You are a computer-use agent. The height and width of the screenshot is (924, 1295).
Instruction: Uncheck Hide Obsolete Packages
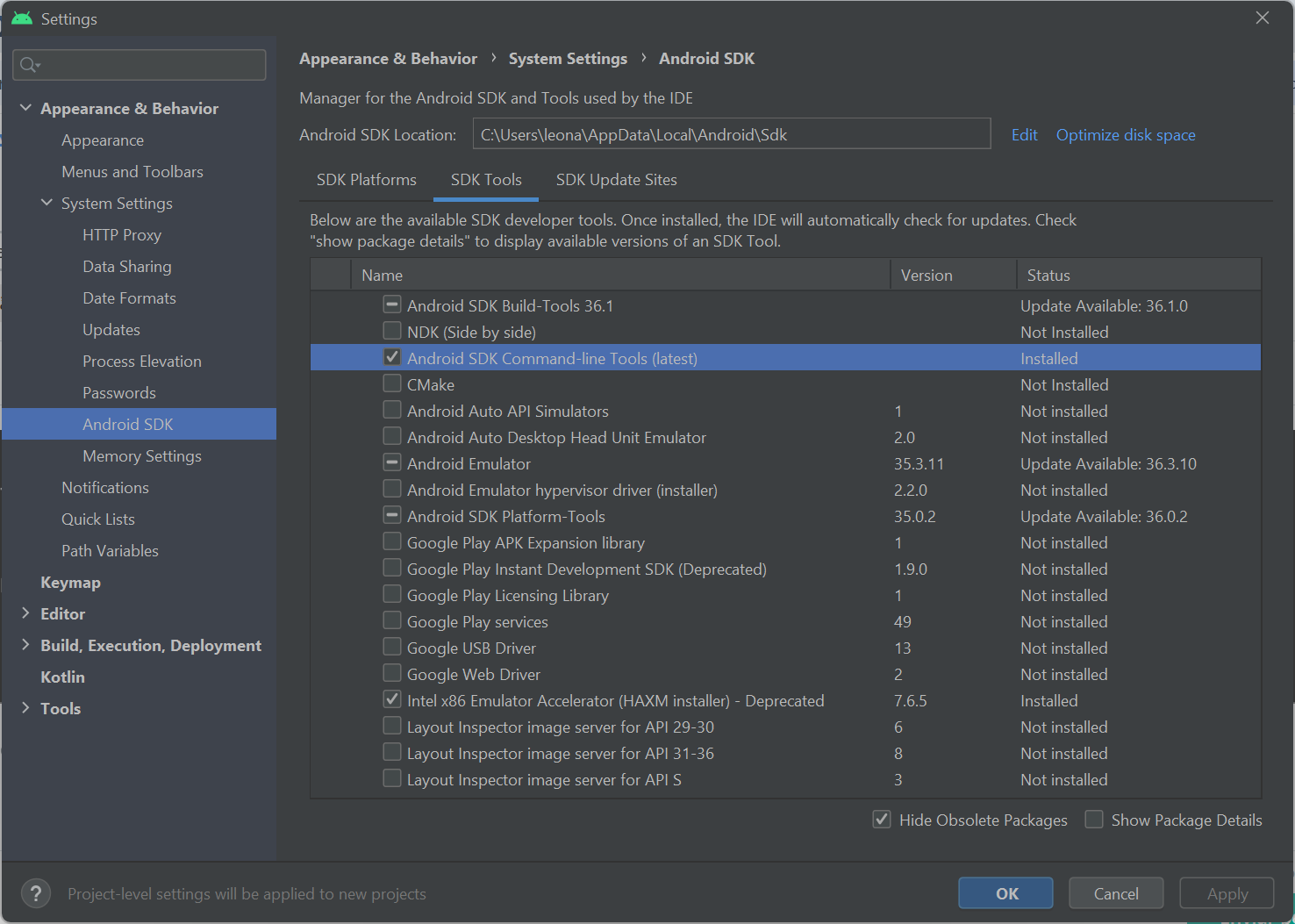(882, 819)
